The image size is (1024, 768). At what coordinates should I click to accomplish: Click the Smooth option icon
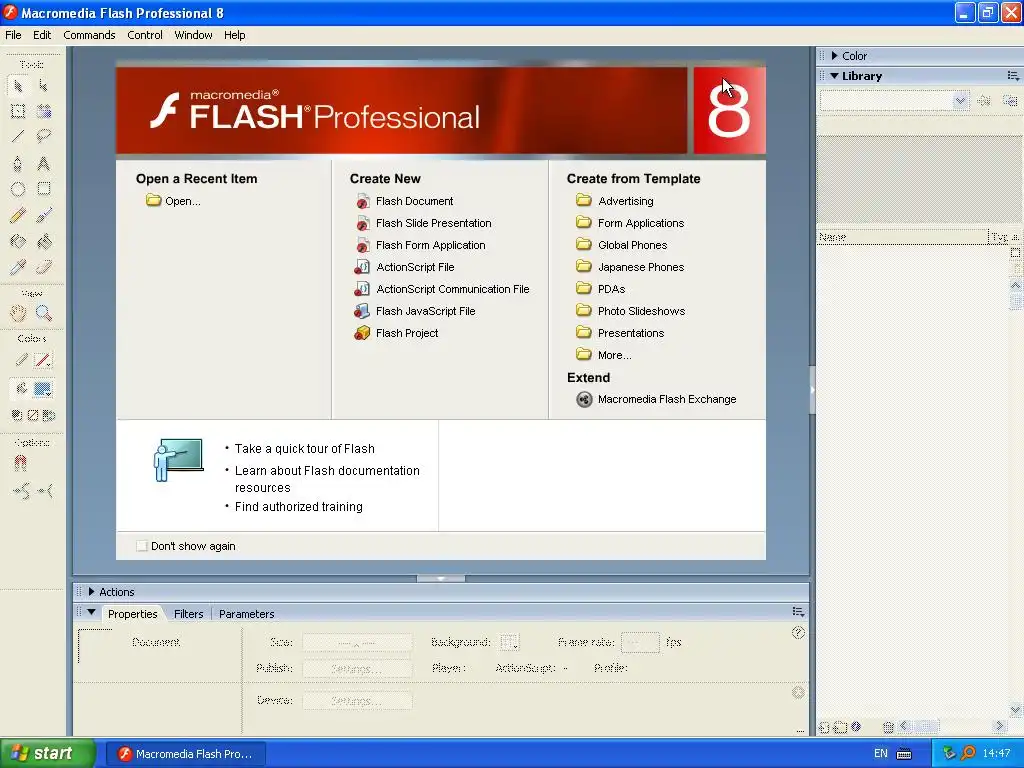(21, 490)
